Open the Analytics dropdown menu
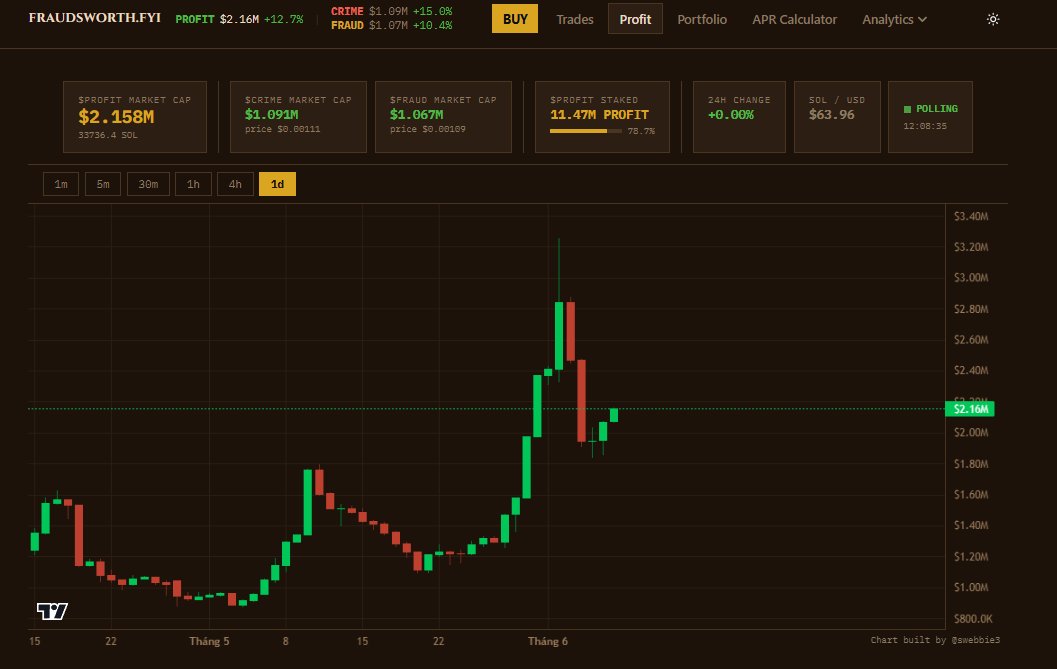The width and height of the screenshot is (1057, 669). pyautogui.click(x=894, y=20)
